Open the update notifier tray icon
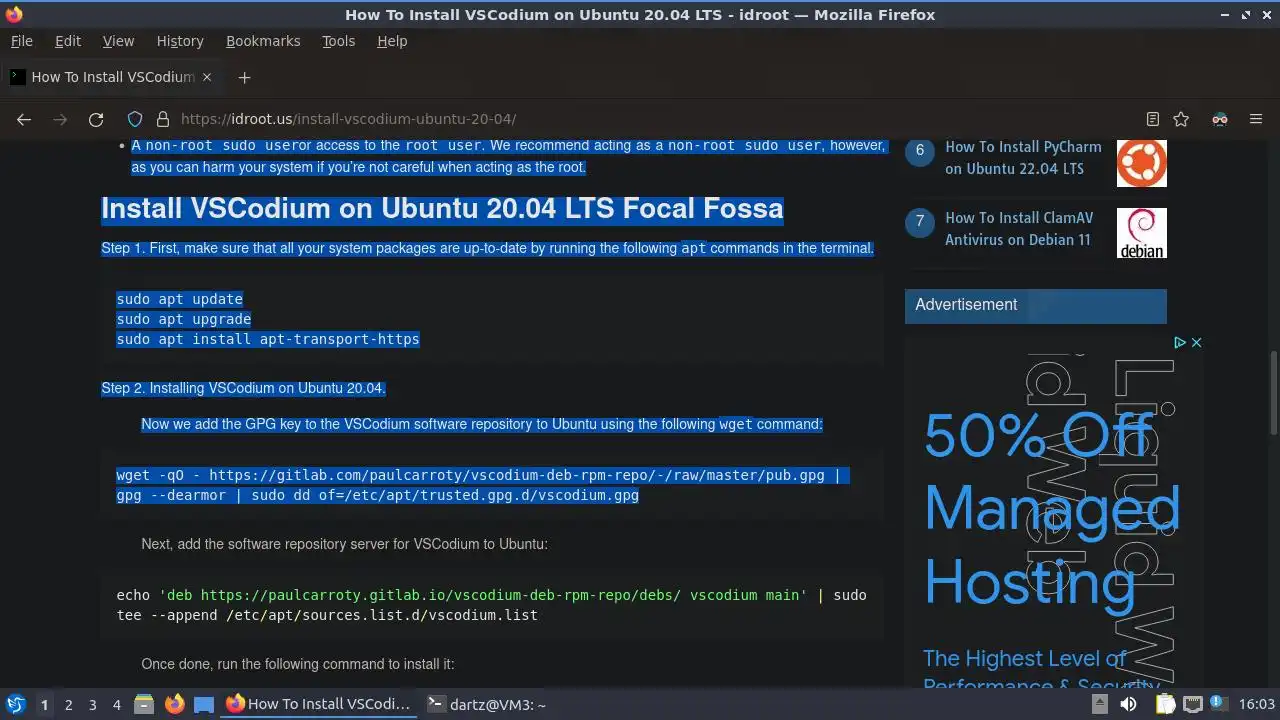 click(1218, 704)
